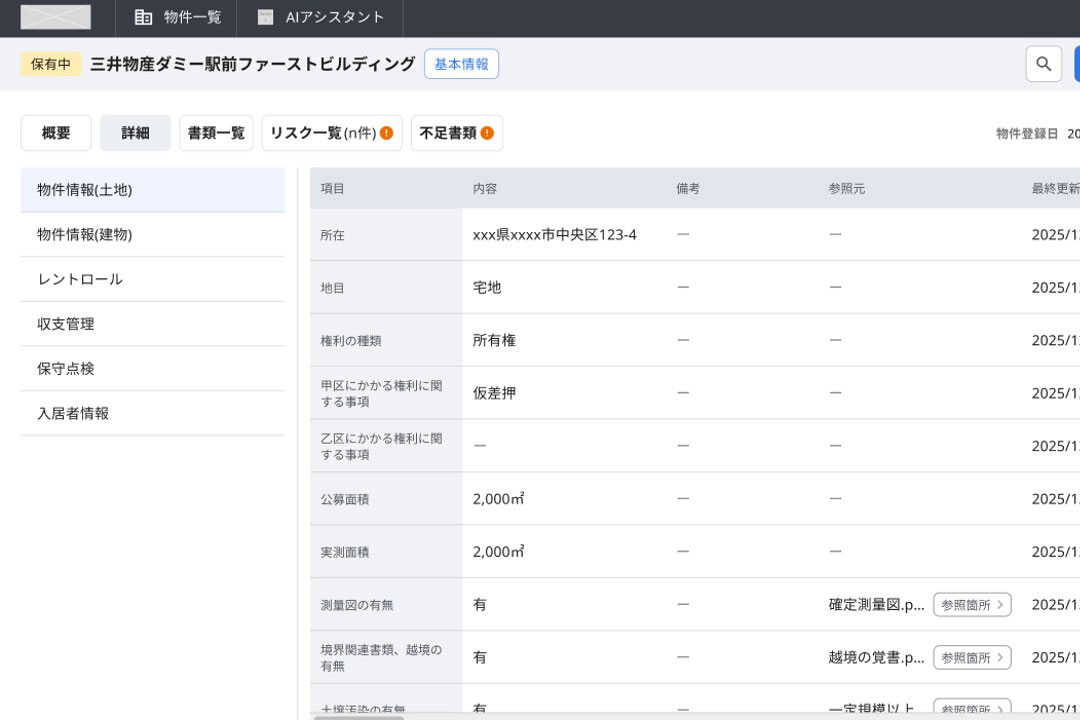The width and height of the screenshot is (1080, 720).
Task: Click the AIアシスタント window icon
Action: 265,17
